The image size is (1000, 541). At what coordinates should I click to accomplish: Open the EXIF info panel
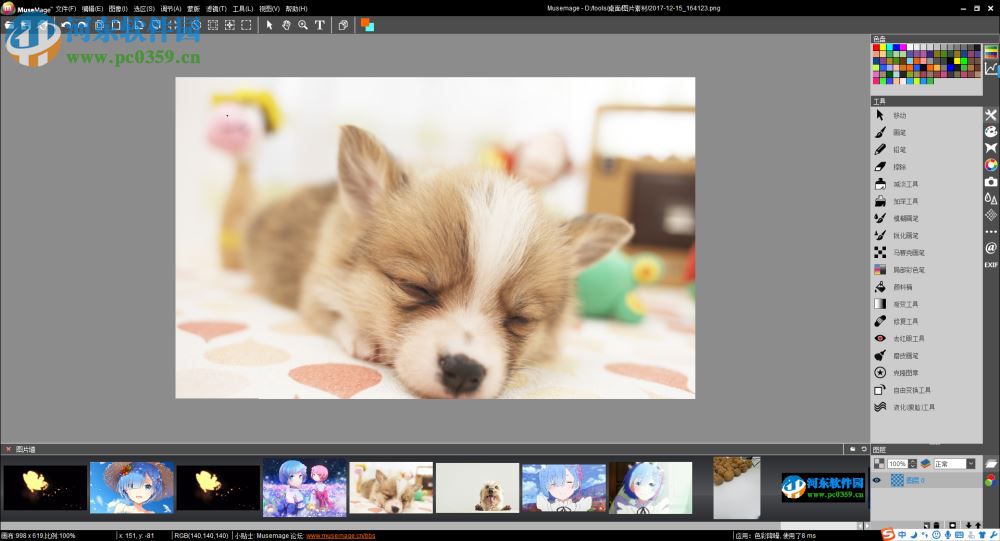point(991,265)
